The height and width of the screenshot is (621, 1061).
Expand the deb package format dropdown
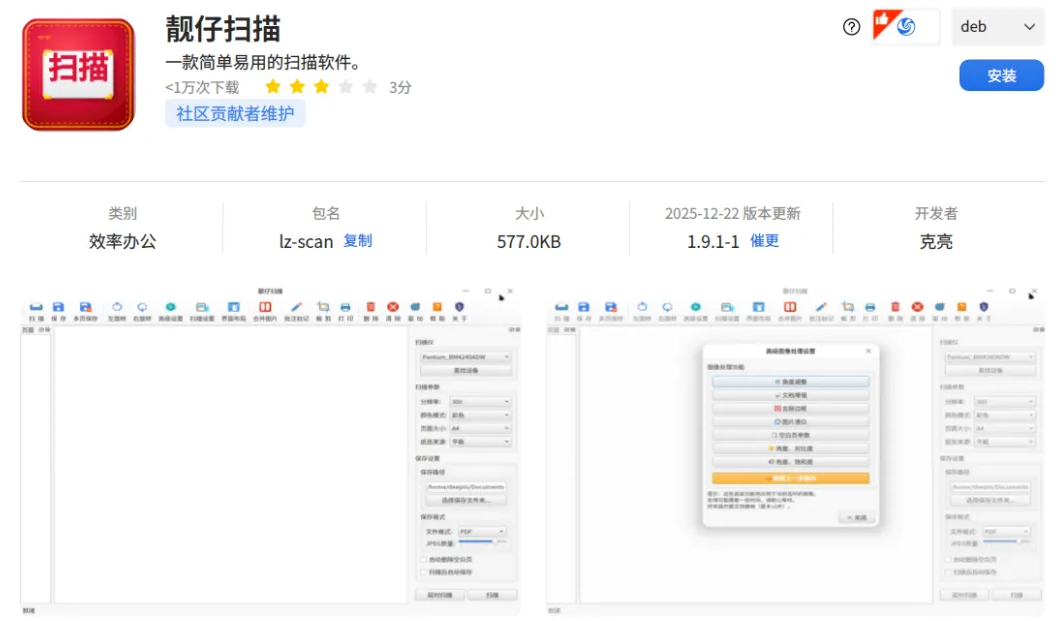point(998,27)
